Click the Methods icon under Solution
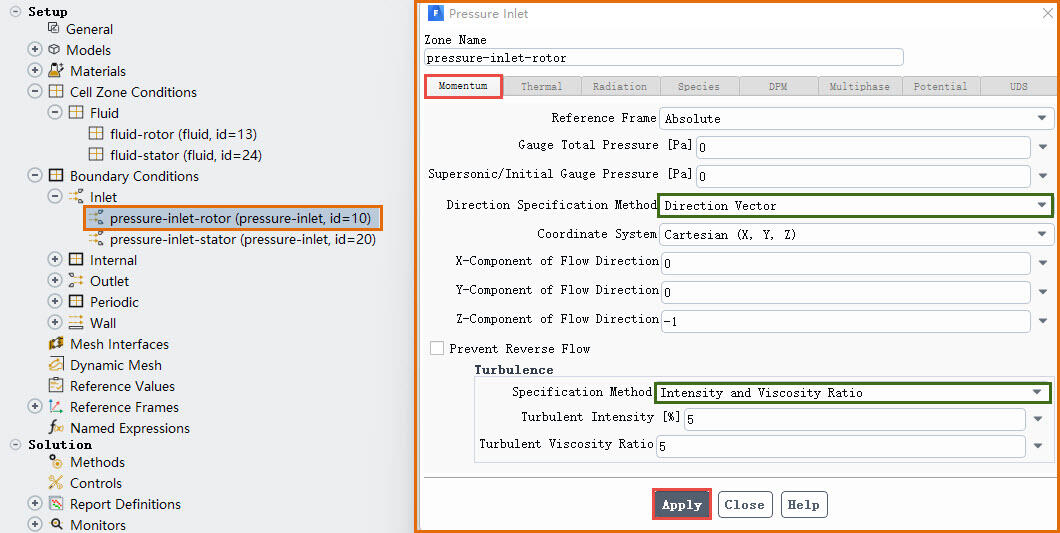Image resolution: width=1060 pixels, height=533 pixels. click(x=56, y=462)
